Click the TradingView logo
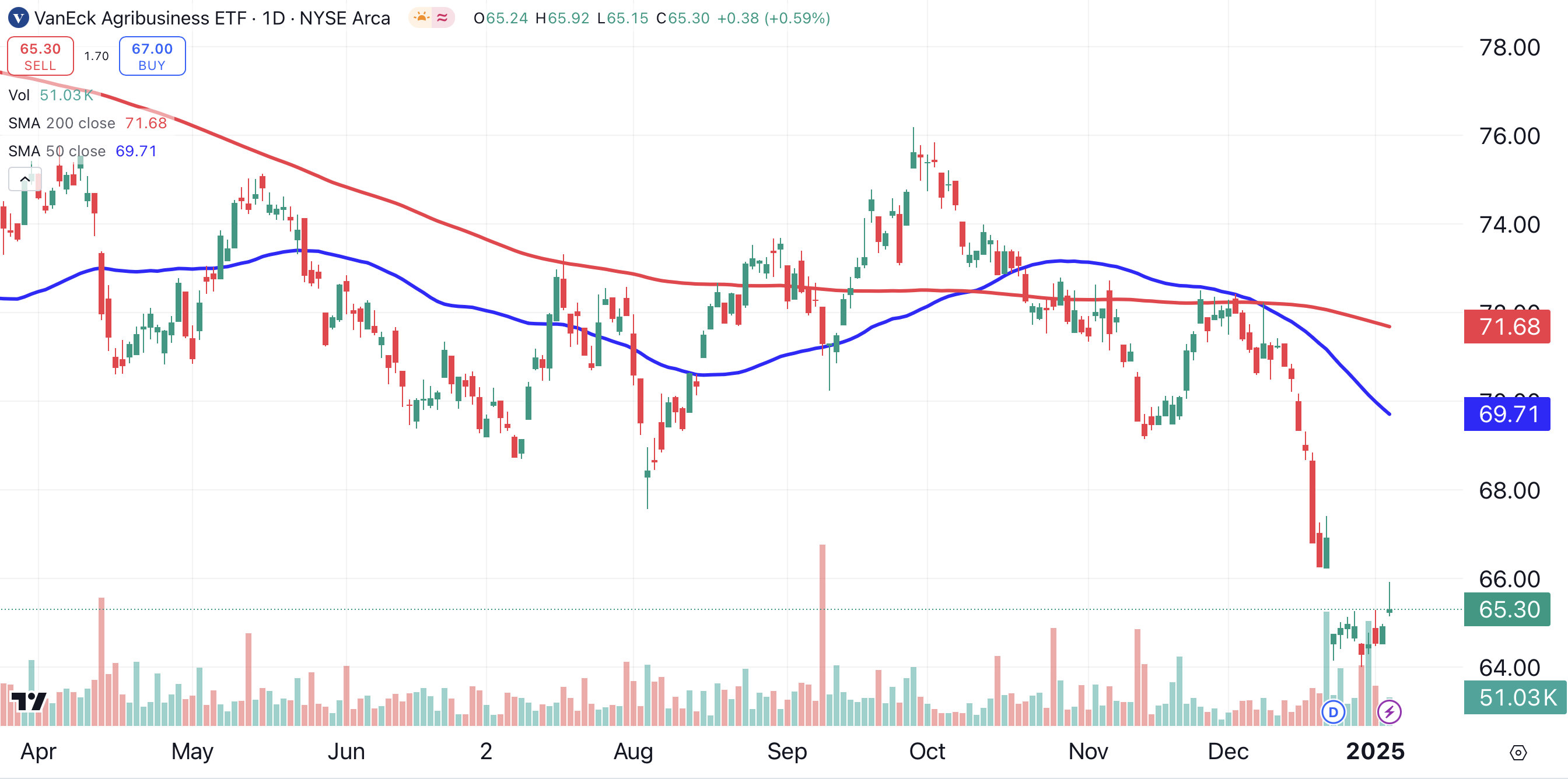 [x=29, y=701]
